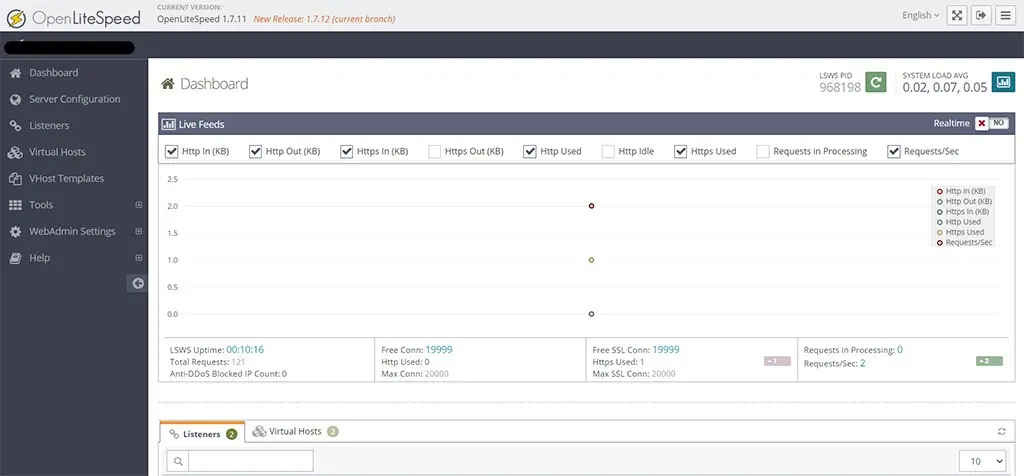
Task: Expand the Tools submenu plus icon
Action: (138, 205)
